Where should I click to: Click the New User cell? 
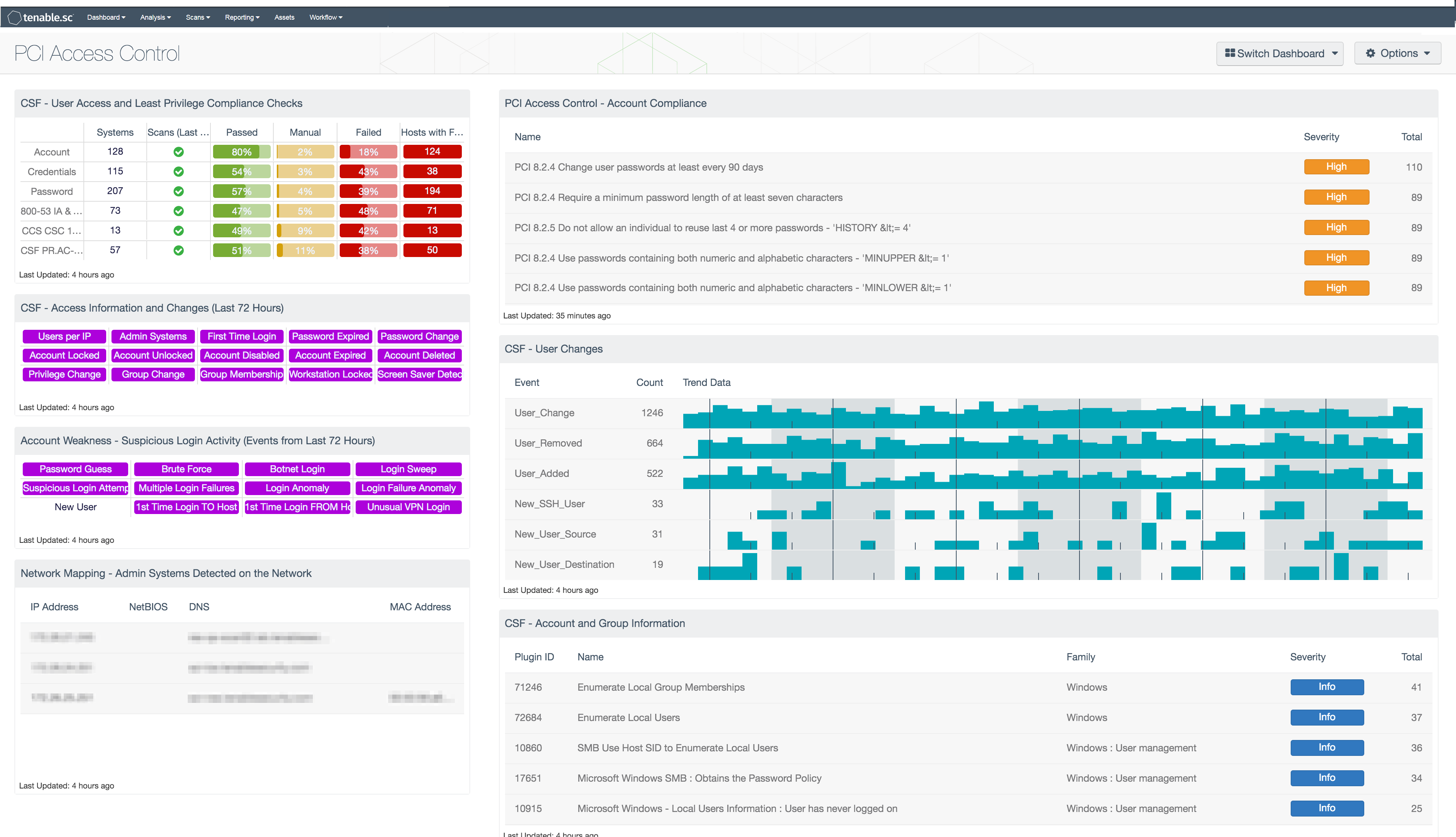coord(75,507)
